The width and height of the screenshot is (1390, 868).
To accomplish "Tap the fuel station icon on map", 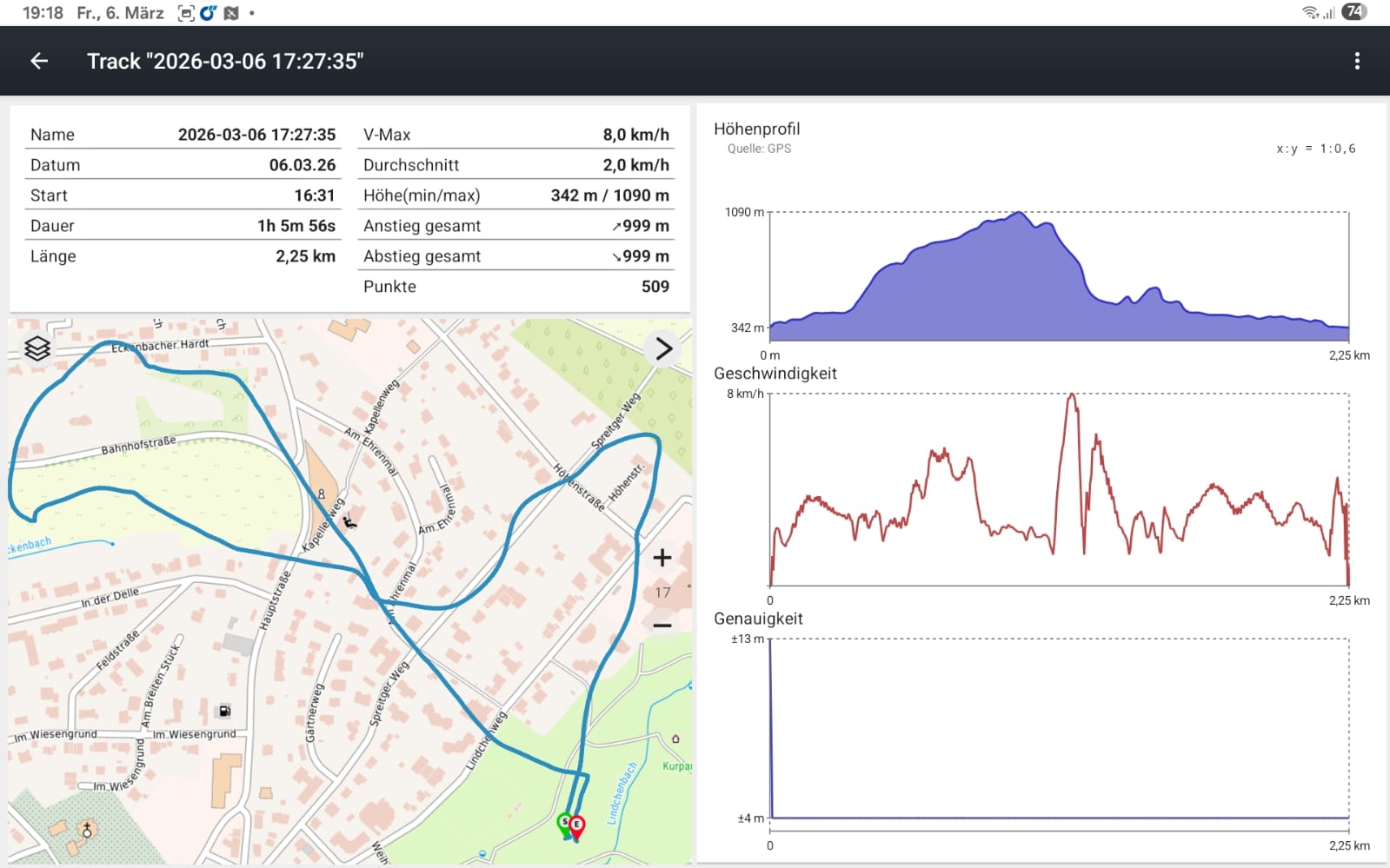I will tap(224, 711).
